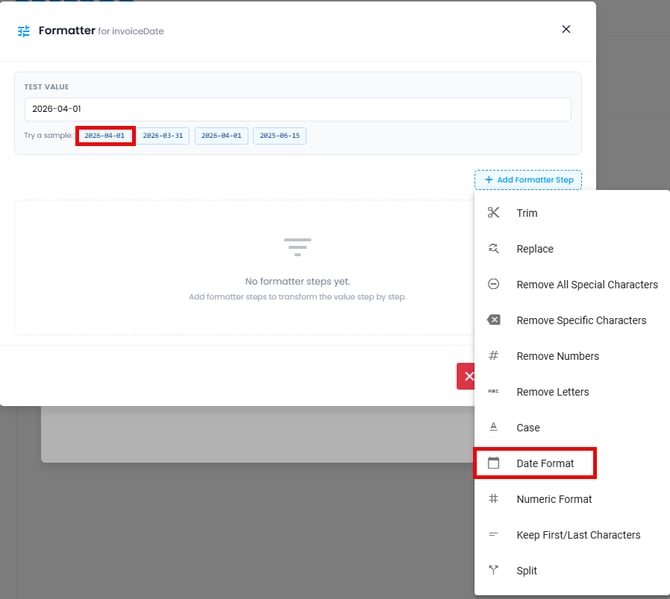Click the Split branch icon
670x599 pixels.
click(x=493, y=571)
